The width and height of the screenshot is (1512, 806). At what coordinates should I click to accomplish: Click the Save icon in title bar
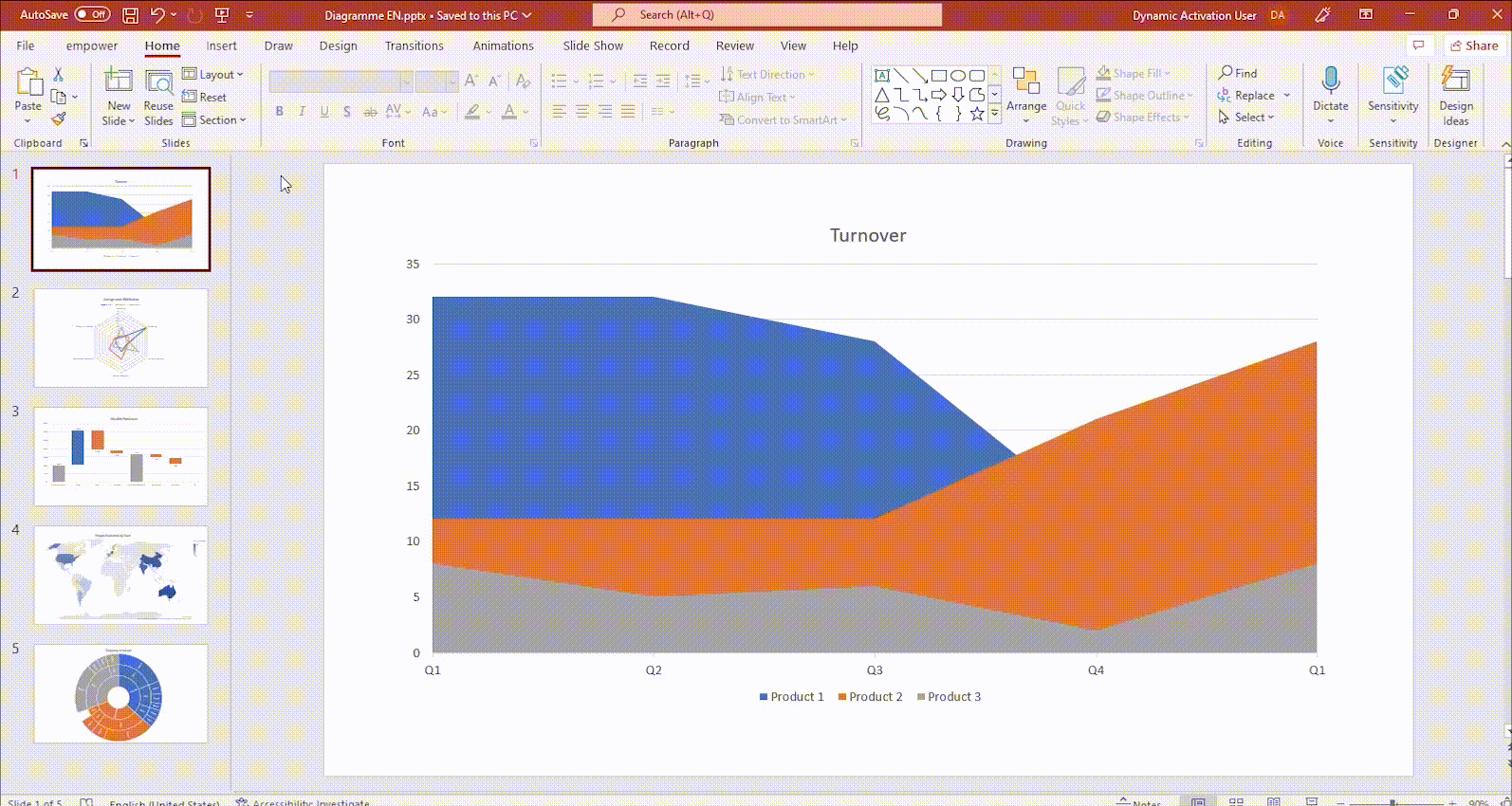pos(131,15)
